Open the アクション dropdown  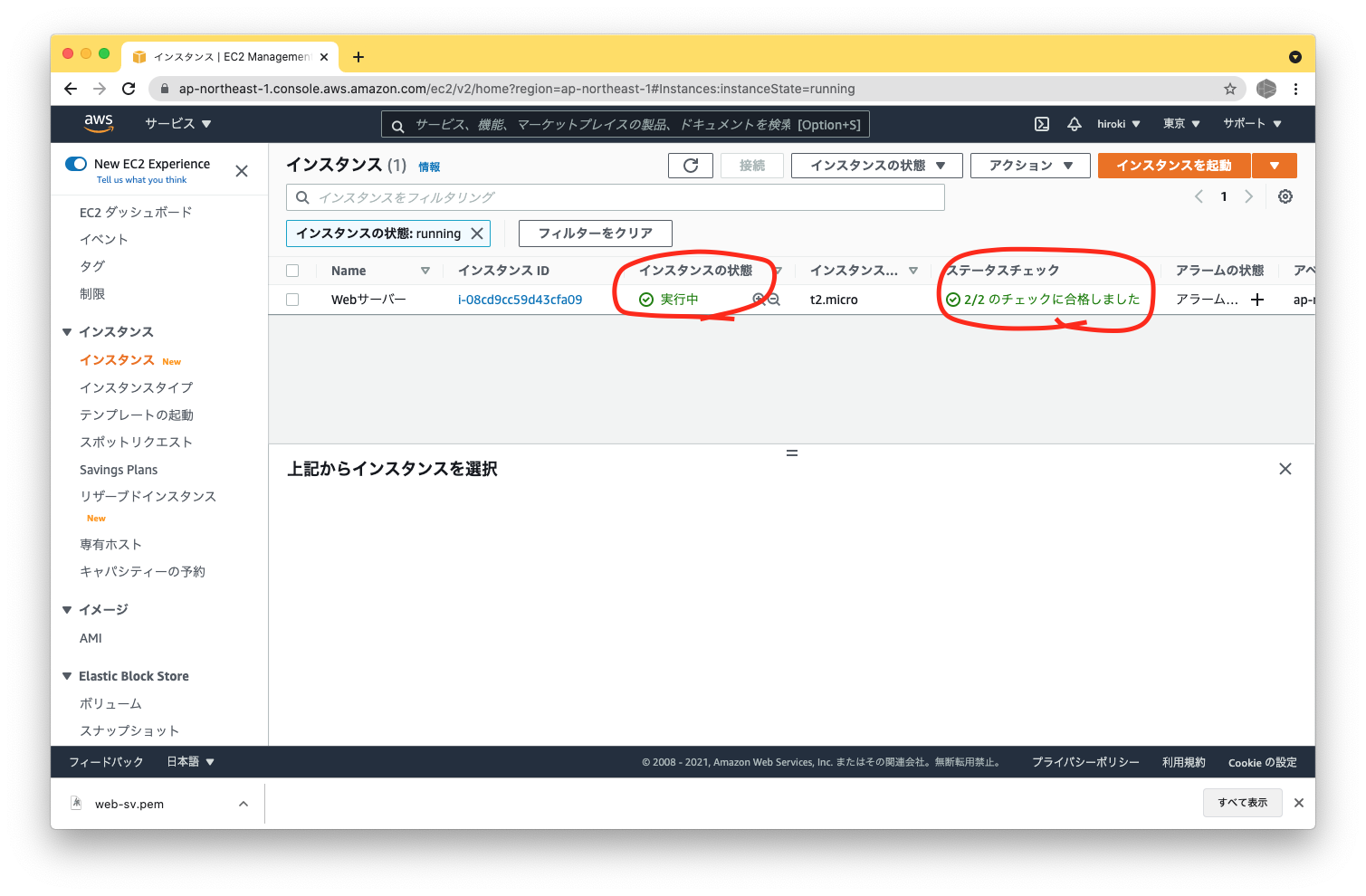[1029, 166]
